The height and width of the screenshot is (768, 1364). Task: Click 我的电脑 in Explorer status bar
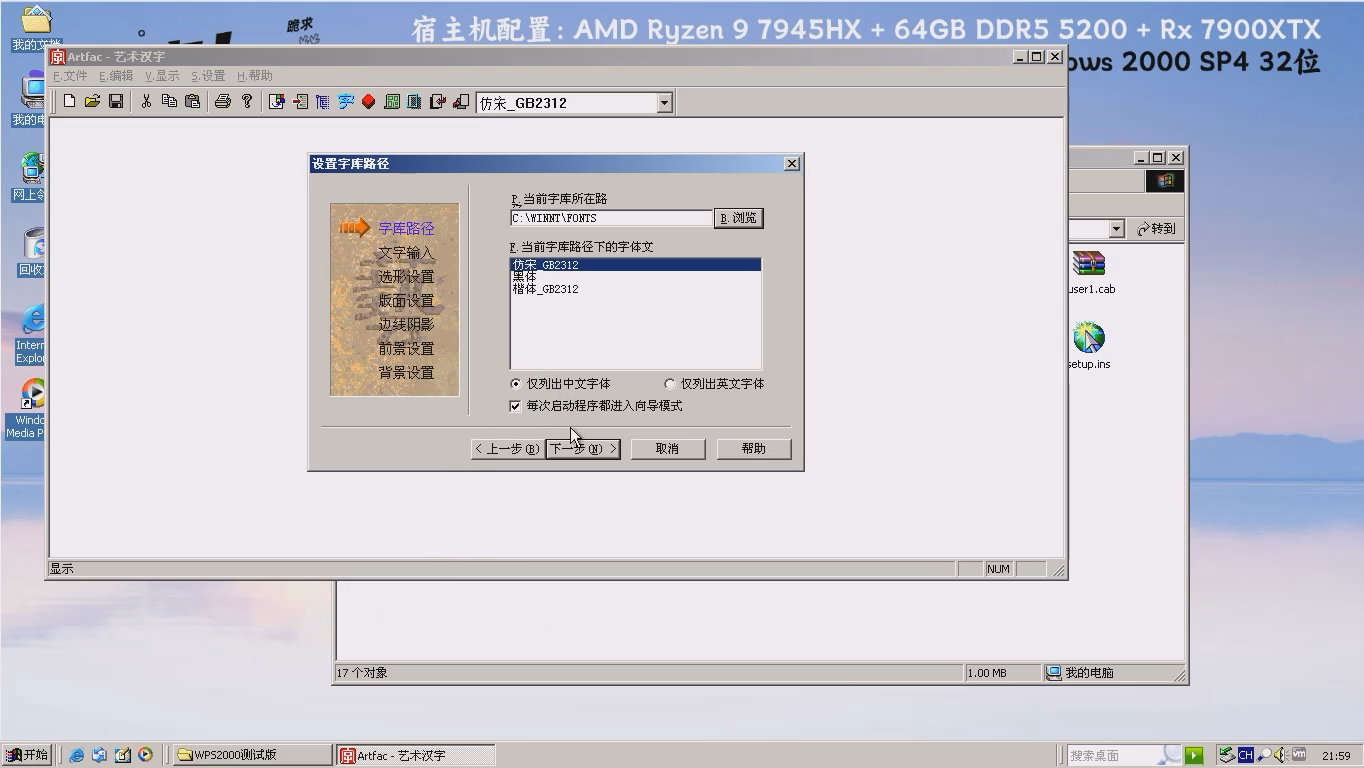tap(1089, 673)
